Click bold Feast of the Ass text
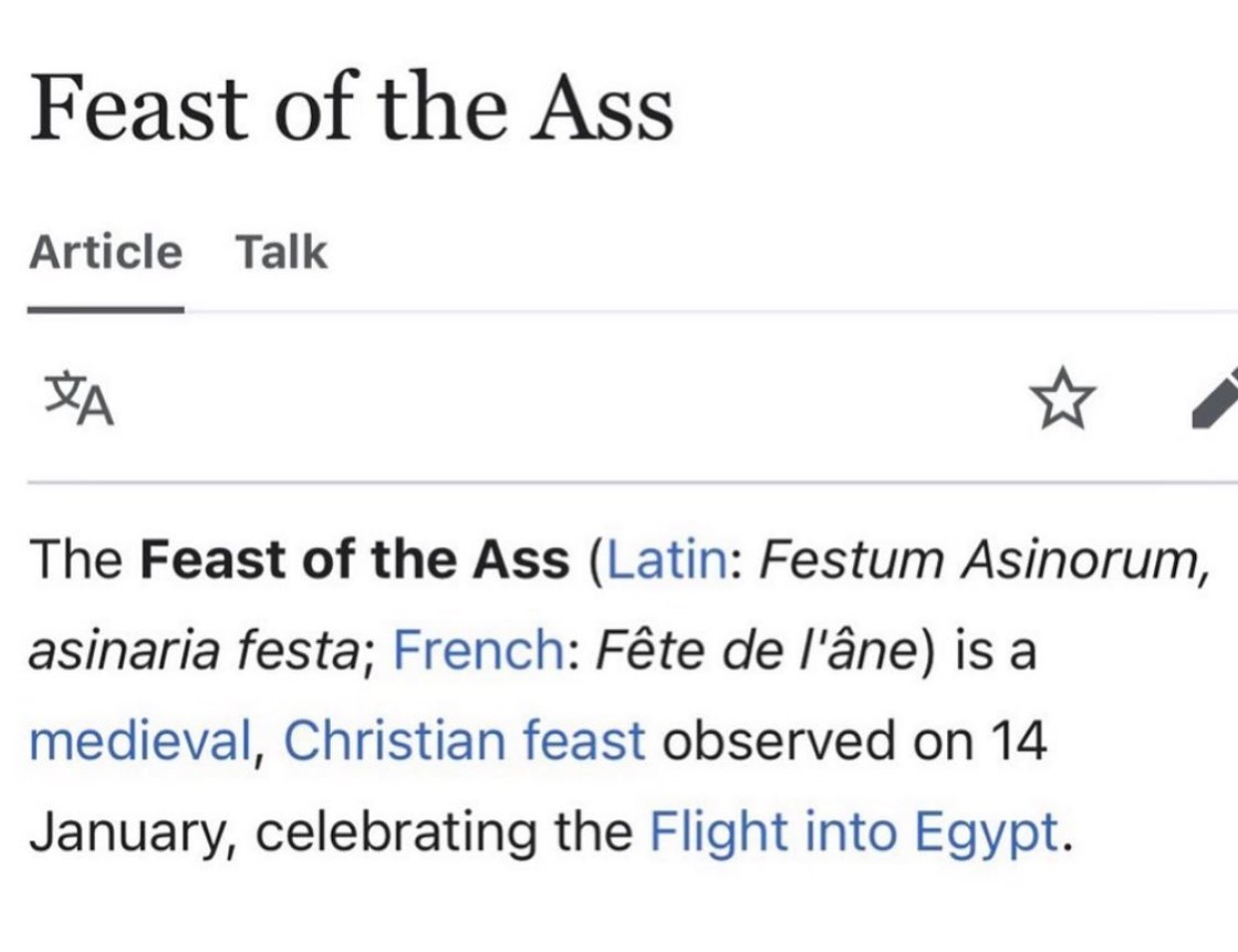Viewport: 1238px width, 952px height. coord(355,559)
